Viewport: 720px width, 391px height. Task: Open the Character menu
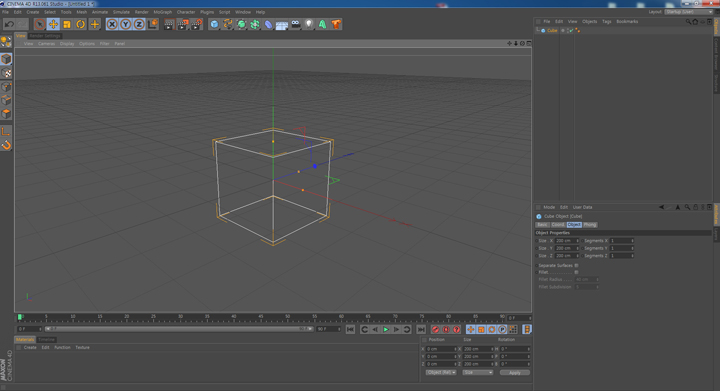click(186, 12)
